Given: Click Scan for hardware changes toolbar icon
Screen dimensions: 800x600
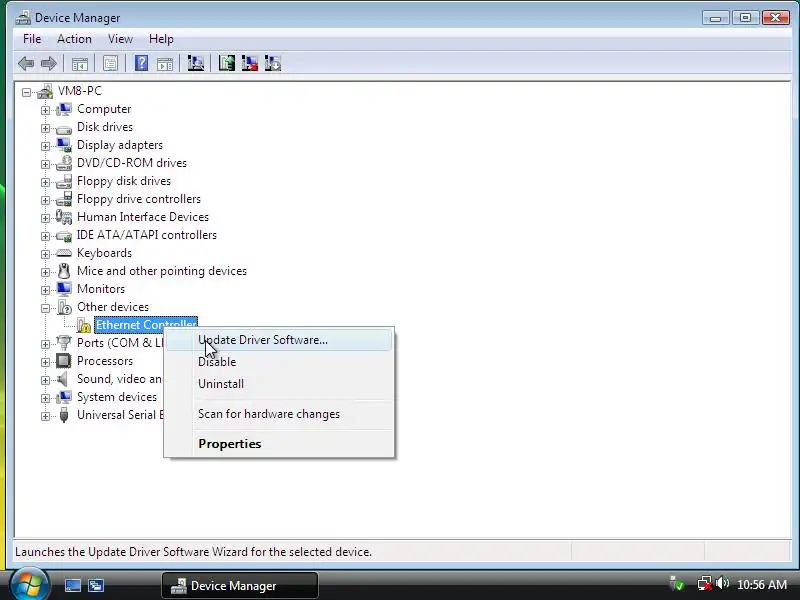Looking at the screenshot, I should click(195, 63).
